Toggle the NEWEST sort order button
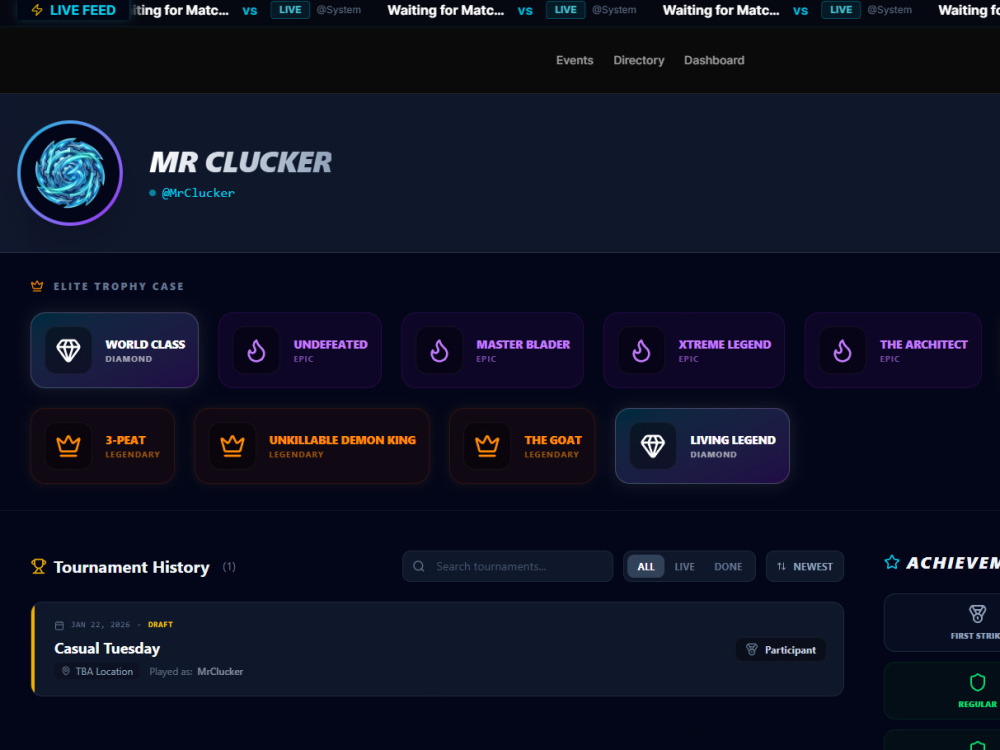This screenshot has height=750, width=1000. pyautogui.click(x=805, y=566)
